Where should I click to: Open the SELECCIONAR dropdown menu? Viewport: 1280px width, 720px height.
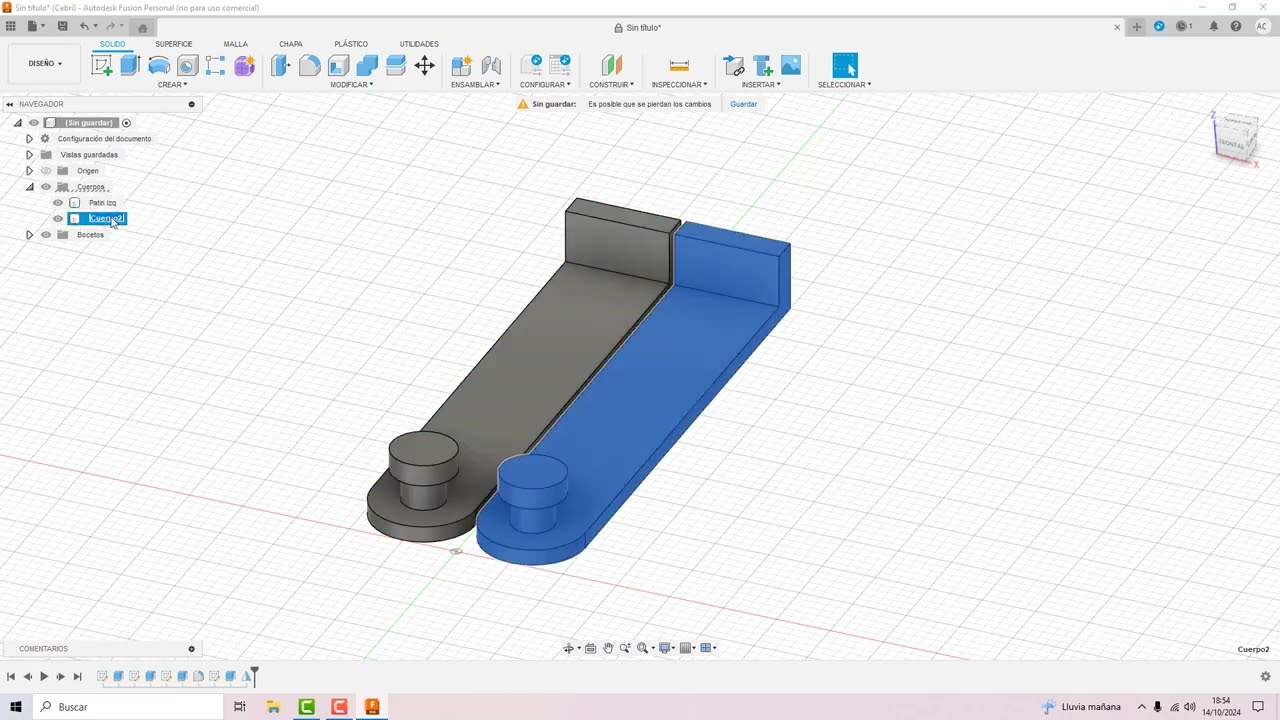(845, 85)
